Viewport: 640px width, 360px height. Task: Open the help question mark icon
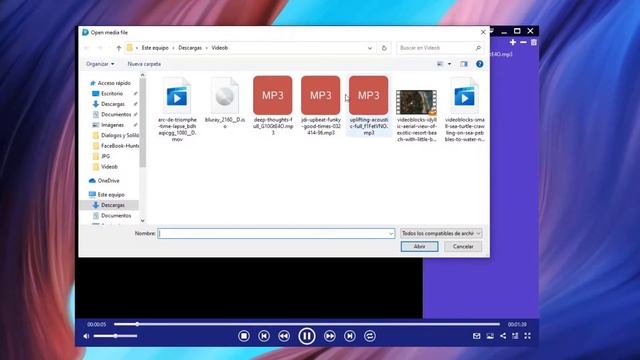(x=480, y=64)
